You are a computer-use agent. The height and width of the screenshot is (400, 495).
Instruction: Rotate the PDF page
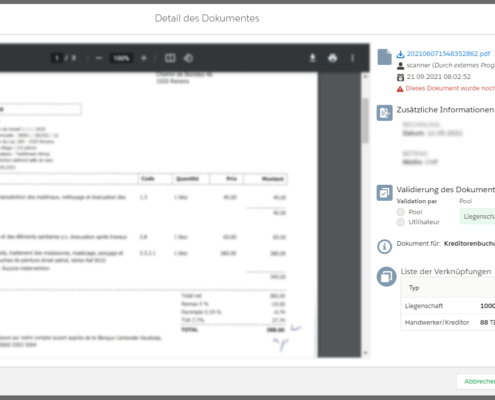pyautogui.click(x=188, y=58)
